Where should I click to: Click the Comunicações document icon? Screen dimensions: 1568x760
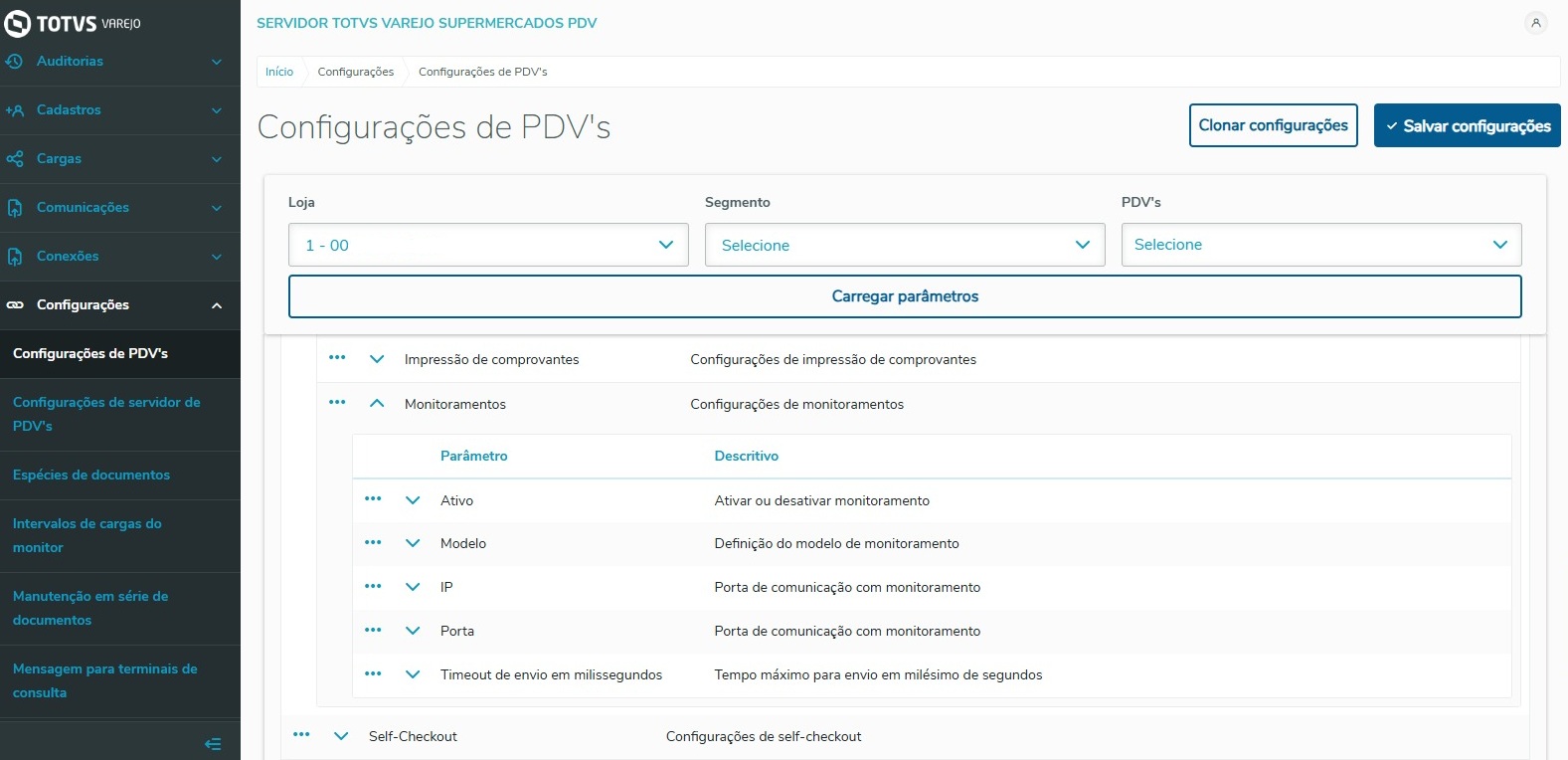coord(14,208)
